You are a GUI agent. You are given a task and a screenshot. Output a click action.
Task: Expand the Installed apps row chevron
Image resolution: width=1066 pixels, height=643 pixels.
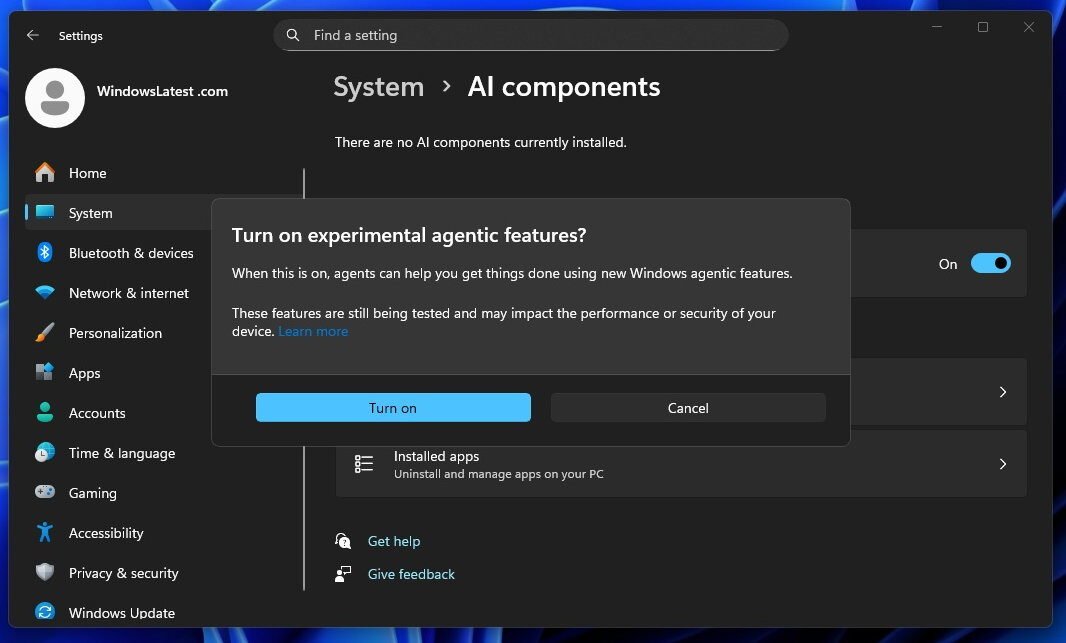pos(1002,463)
